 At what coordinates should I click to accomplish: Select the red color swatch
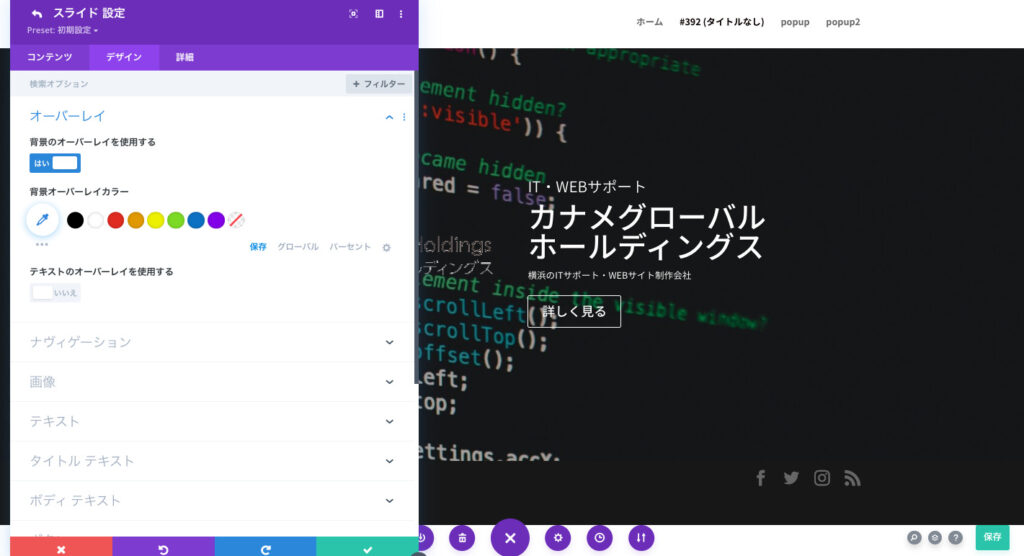116,220
